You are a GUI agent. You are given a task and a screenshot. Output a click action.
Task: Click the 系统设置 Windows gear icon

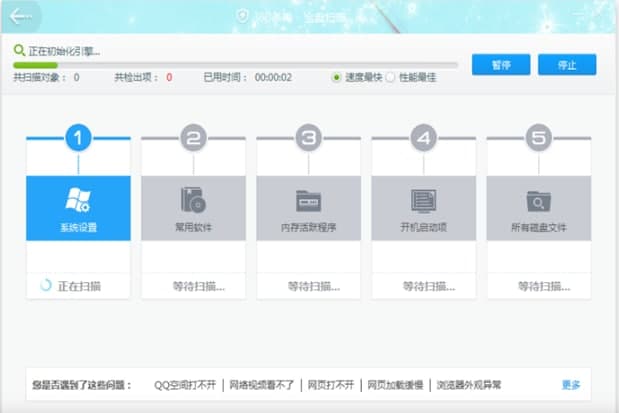[x=78, y=198]
